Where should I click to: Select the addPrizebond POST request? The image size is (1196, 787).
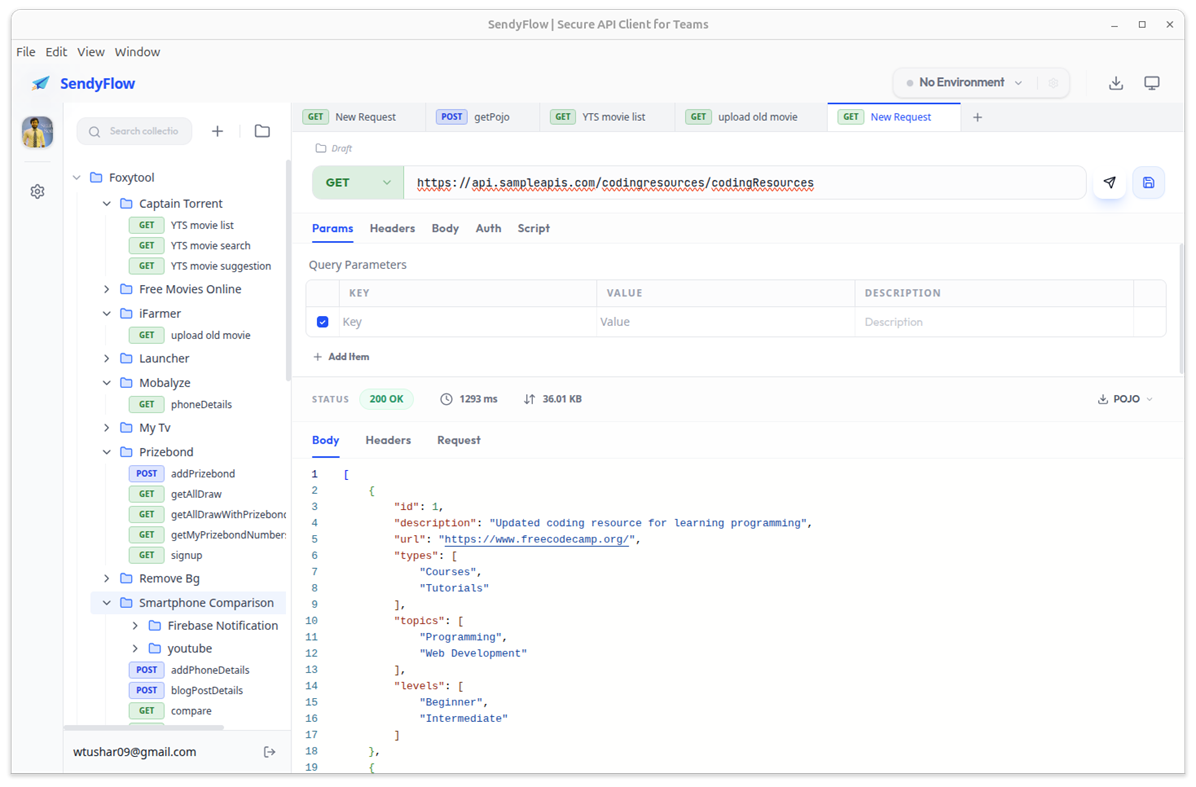(182, 474)
